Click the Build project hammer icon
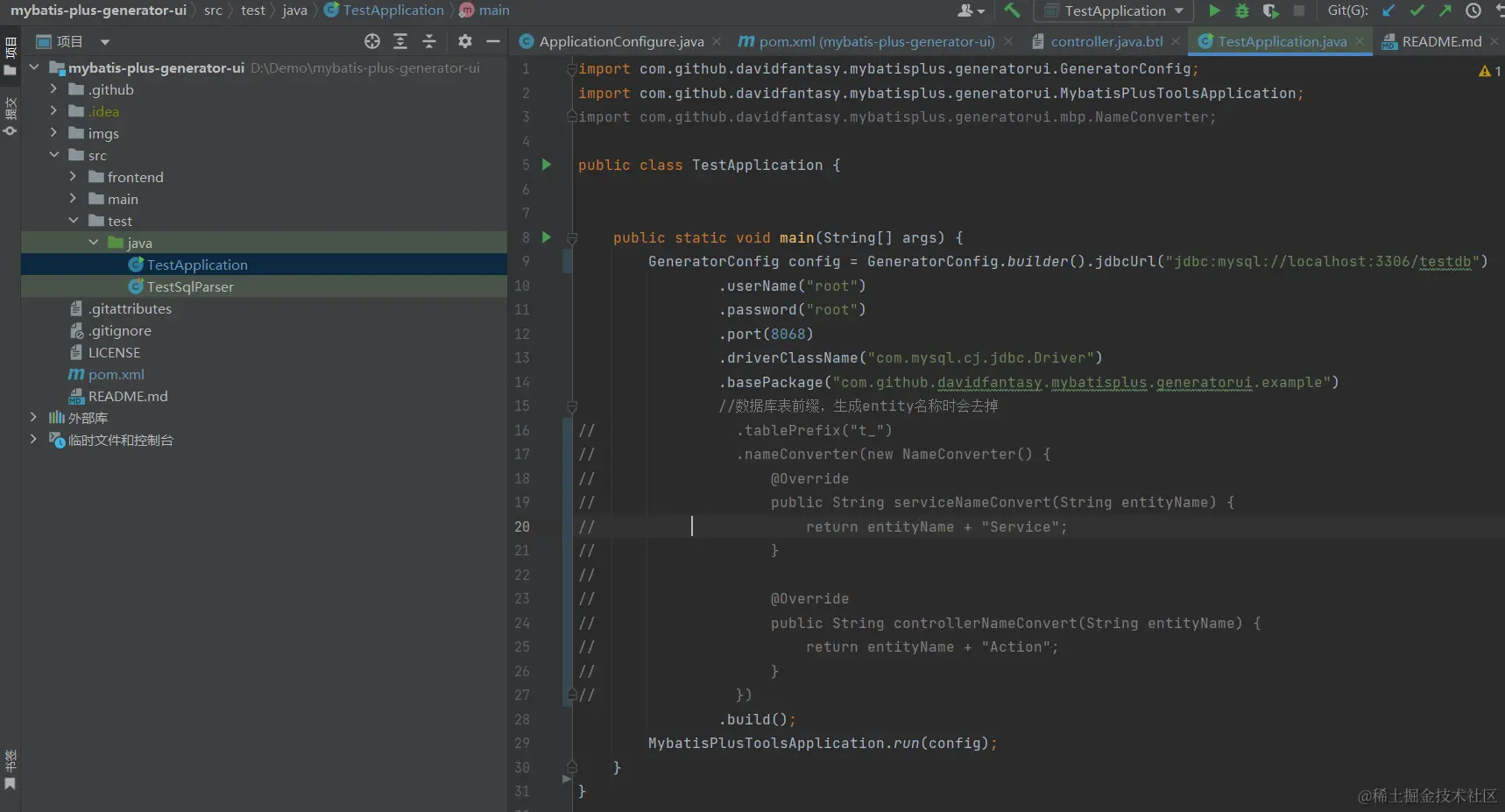This screenshot has width=1505, height=812. click(x=1012, y=11)
